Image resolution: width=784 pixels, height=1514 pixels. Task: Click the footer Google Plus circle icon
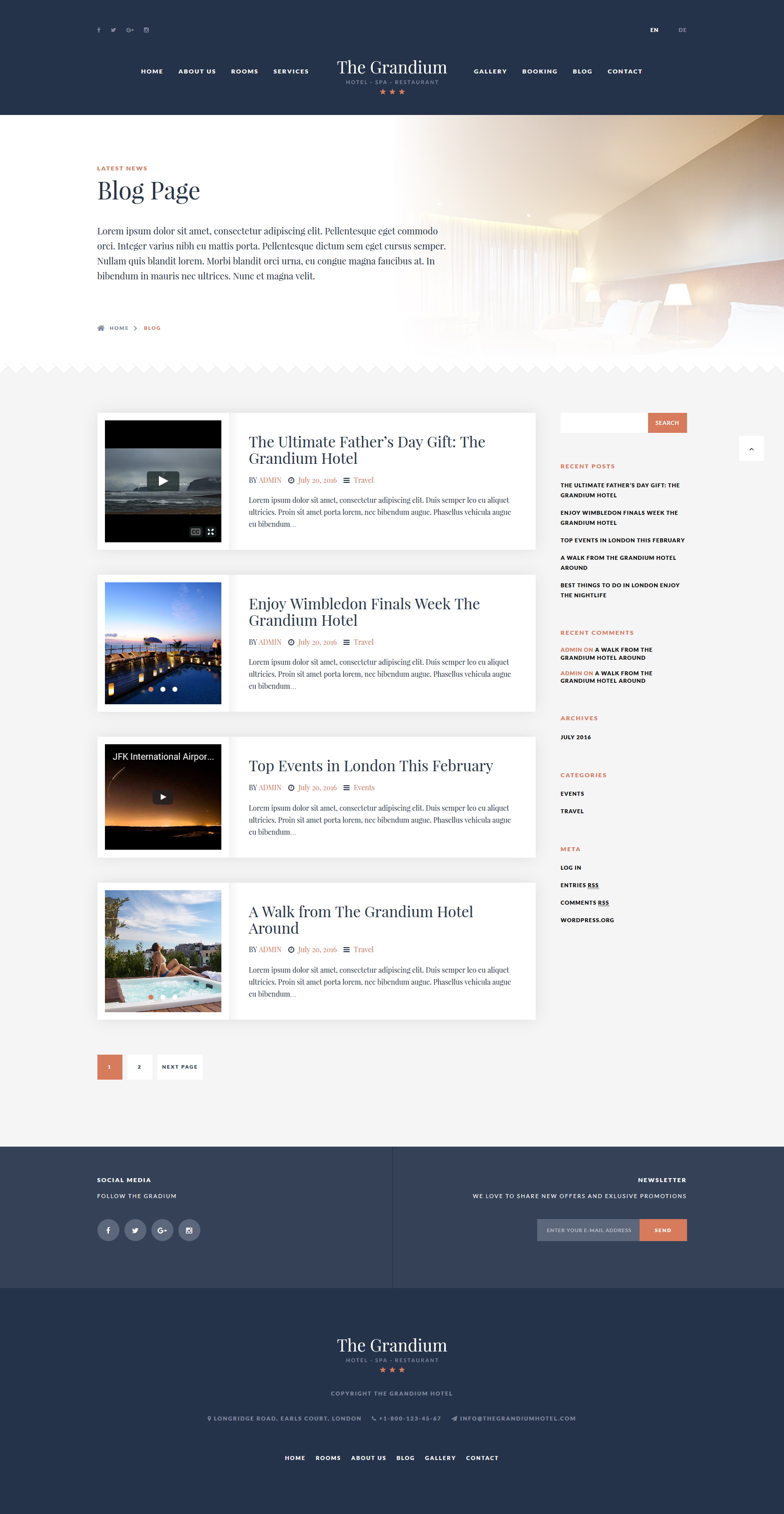(162, 1230)
